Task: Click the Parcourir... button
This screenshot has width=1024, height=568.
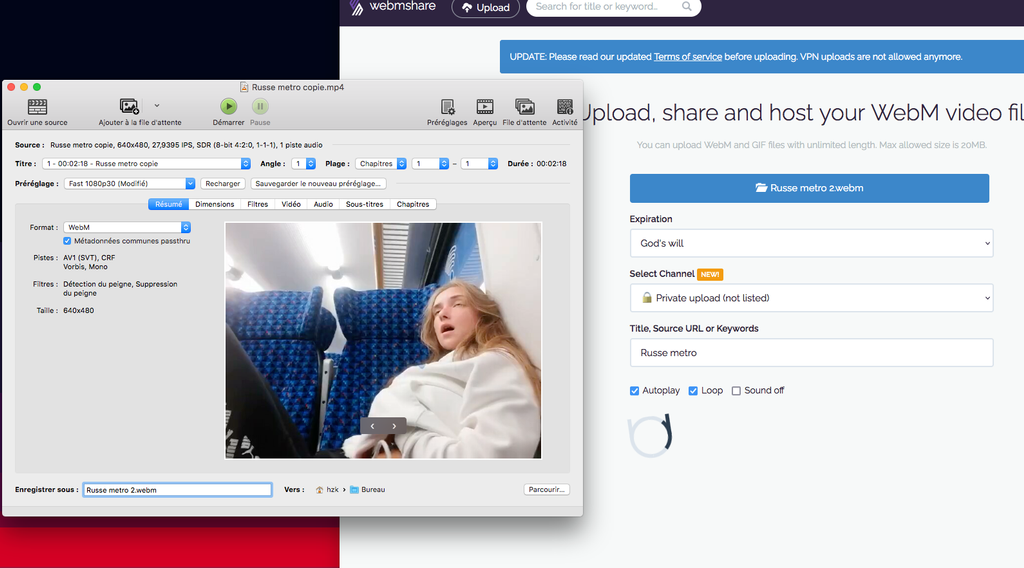Action: (x=547, y=490)
